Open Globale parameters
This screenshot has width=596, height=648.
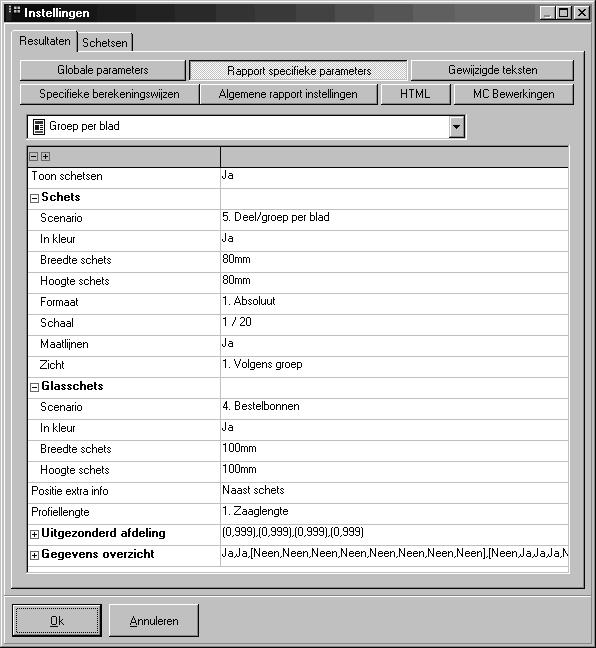point(103,70)
